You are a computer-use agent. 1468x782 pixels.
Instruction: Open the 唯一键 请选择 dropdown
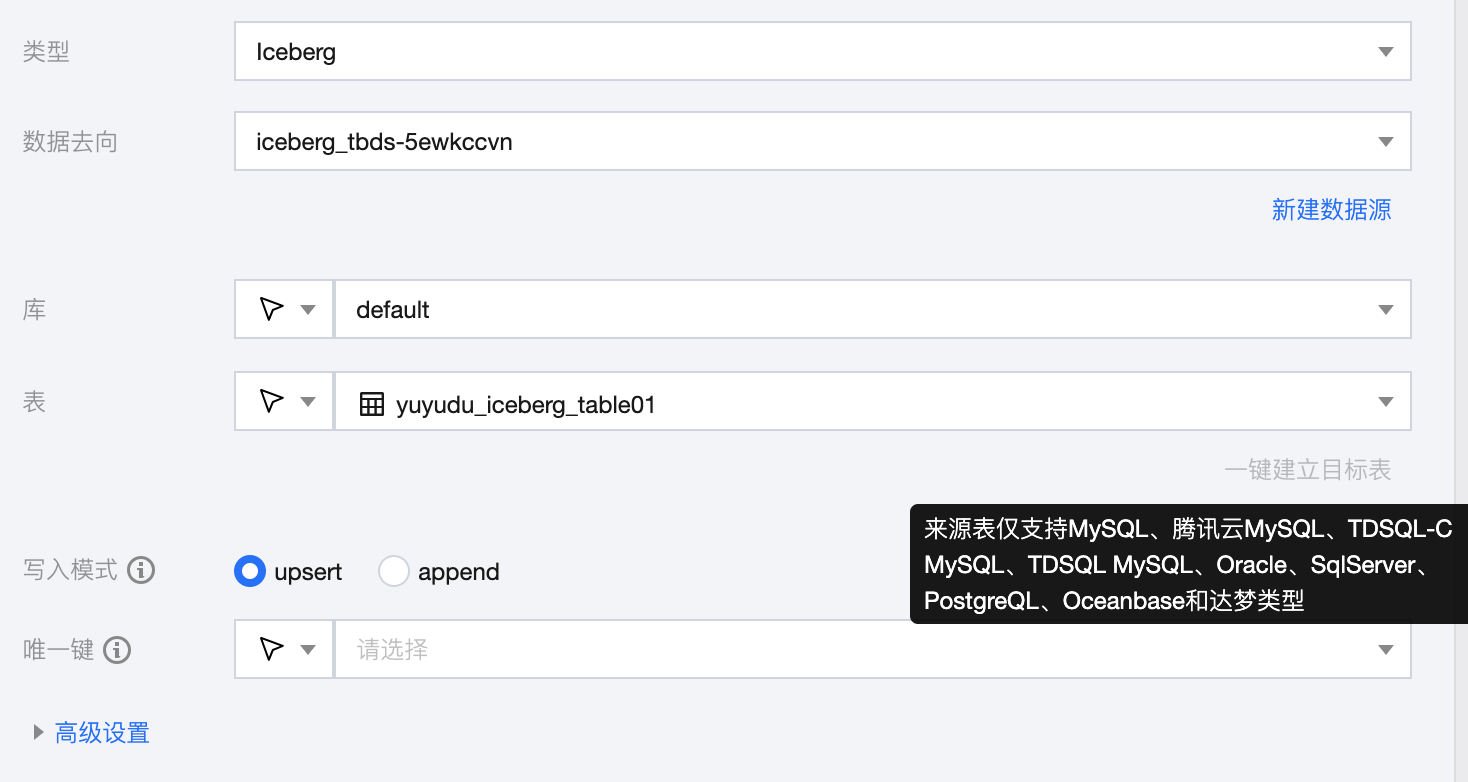872,650
